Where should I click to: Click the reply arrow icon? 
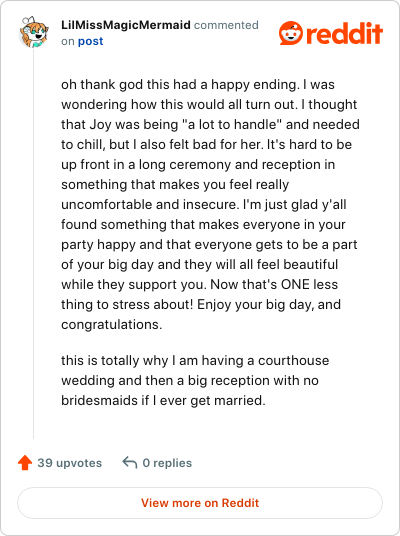pyautogui.click(x=130, y=463)
